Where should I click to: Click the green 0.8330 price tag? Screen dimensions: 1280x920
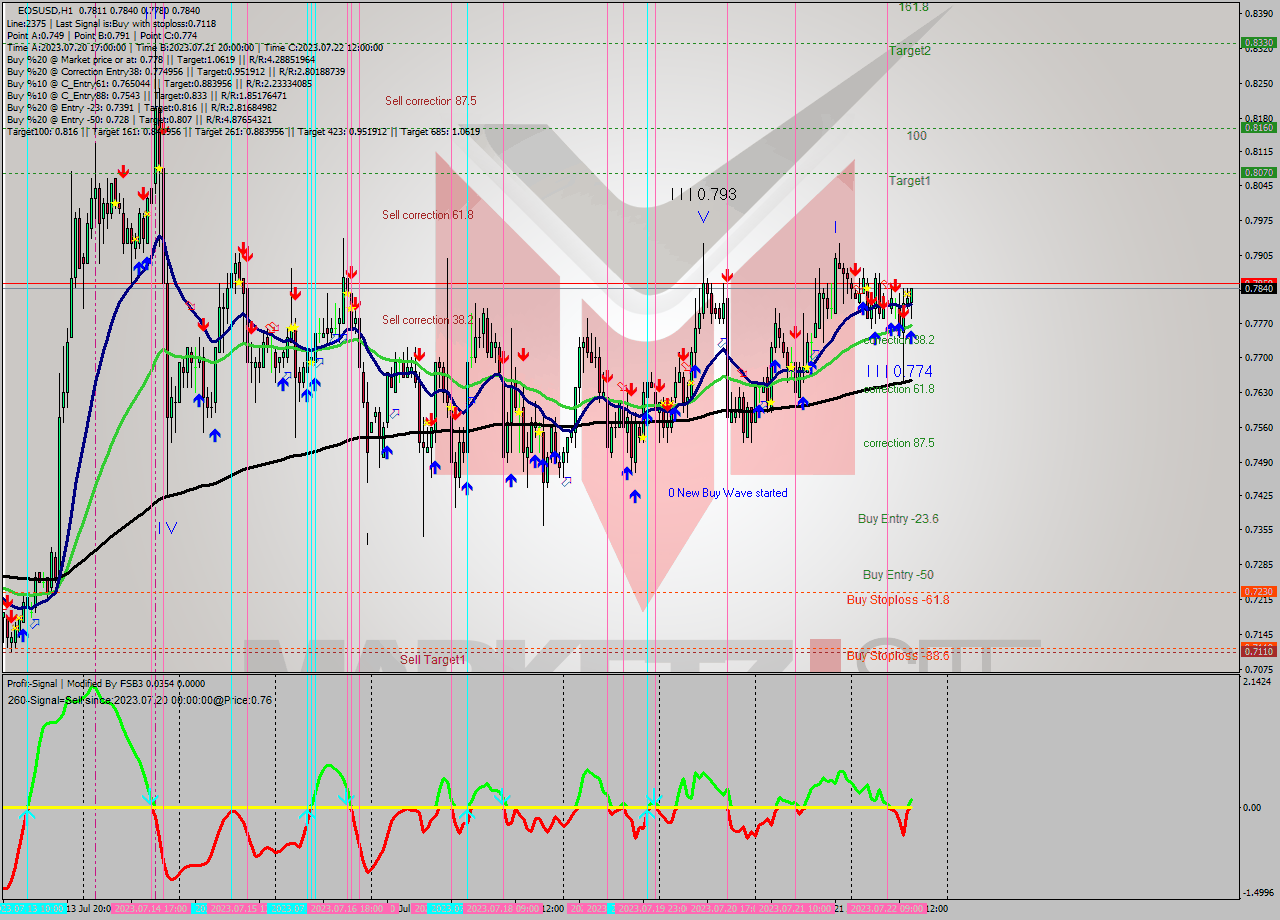point(1258,43)
